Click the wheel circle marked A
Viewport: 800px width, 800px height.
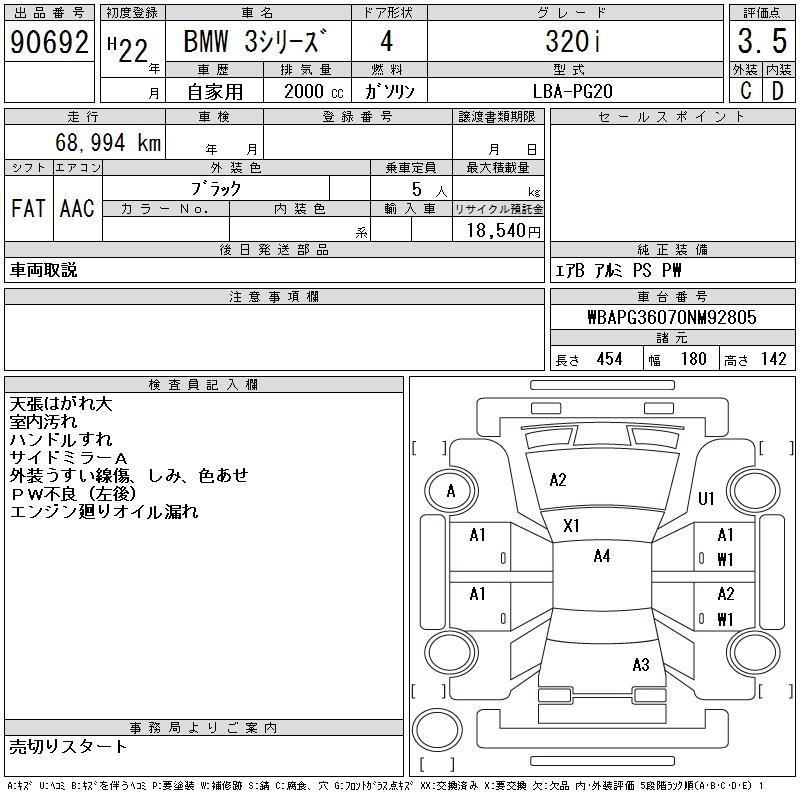451,492
